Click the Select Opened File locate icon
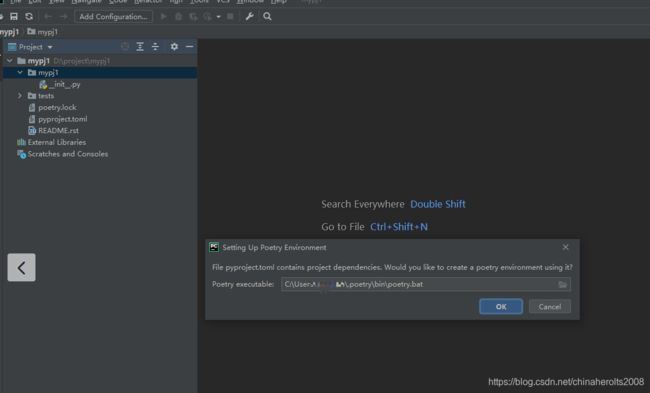The width and height of the screenshot is (650, 393). (125, 47)
